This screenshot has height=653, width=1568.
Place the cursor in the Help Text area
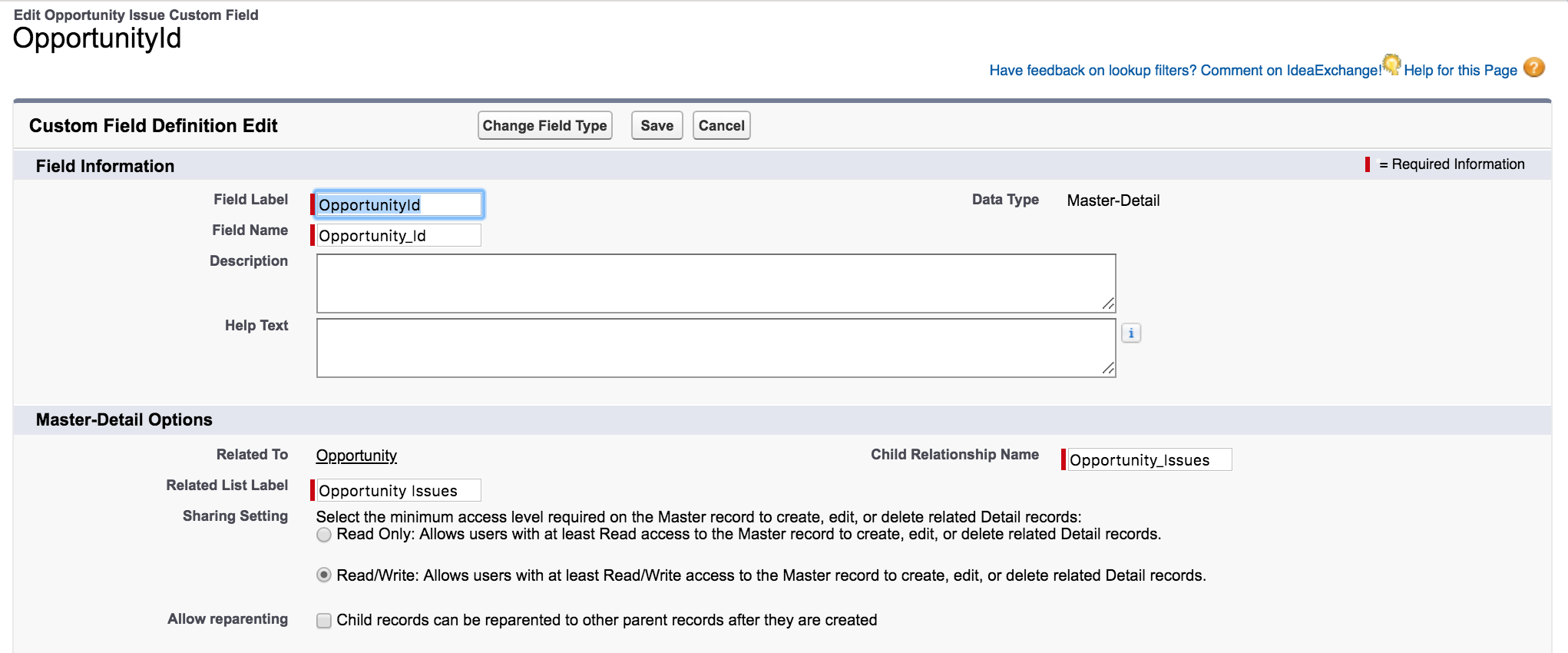715,348
